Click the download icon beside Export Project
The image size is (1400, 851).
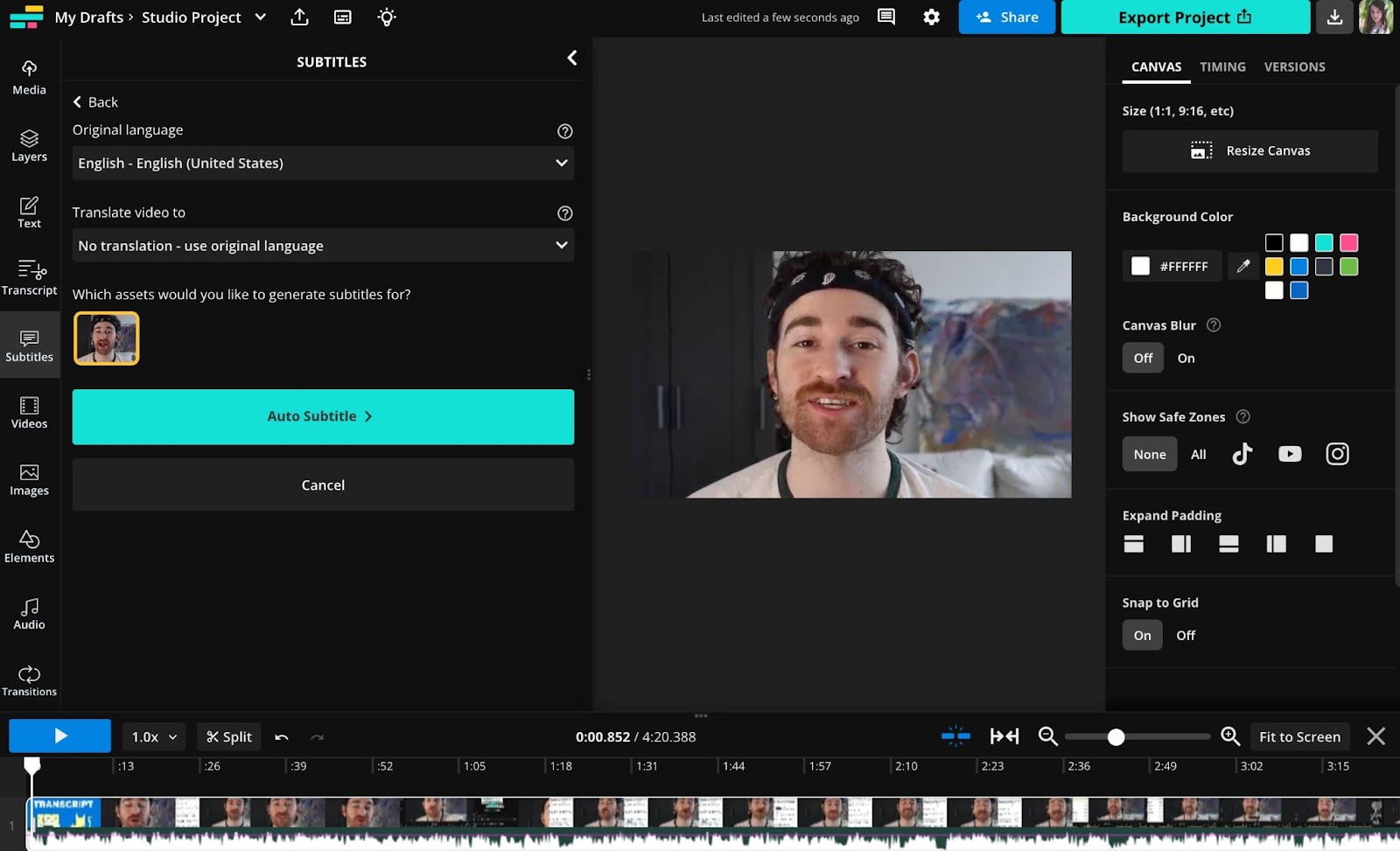click(1334, 17)
